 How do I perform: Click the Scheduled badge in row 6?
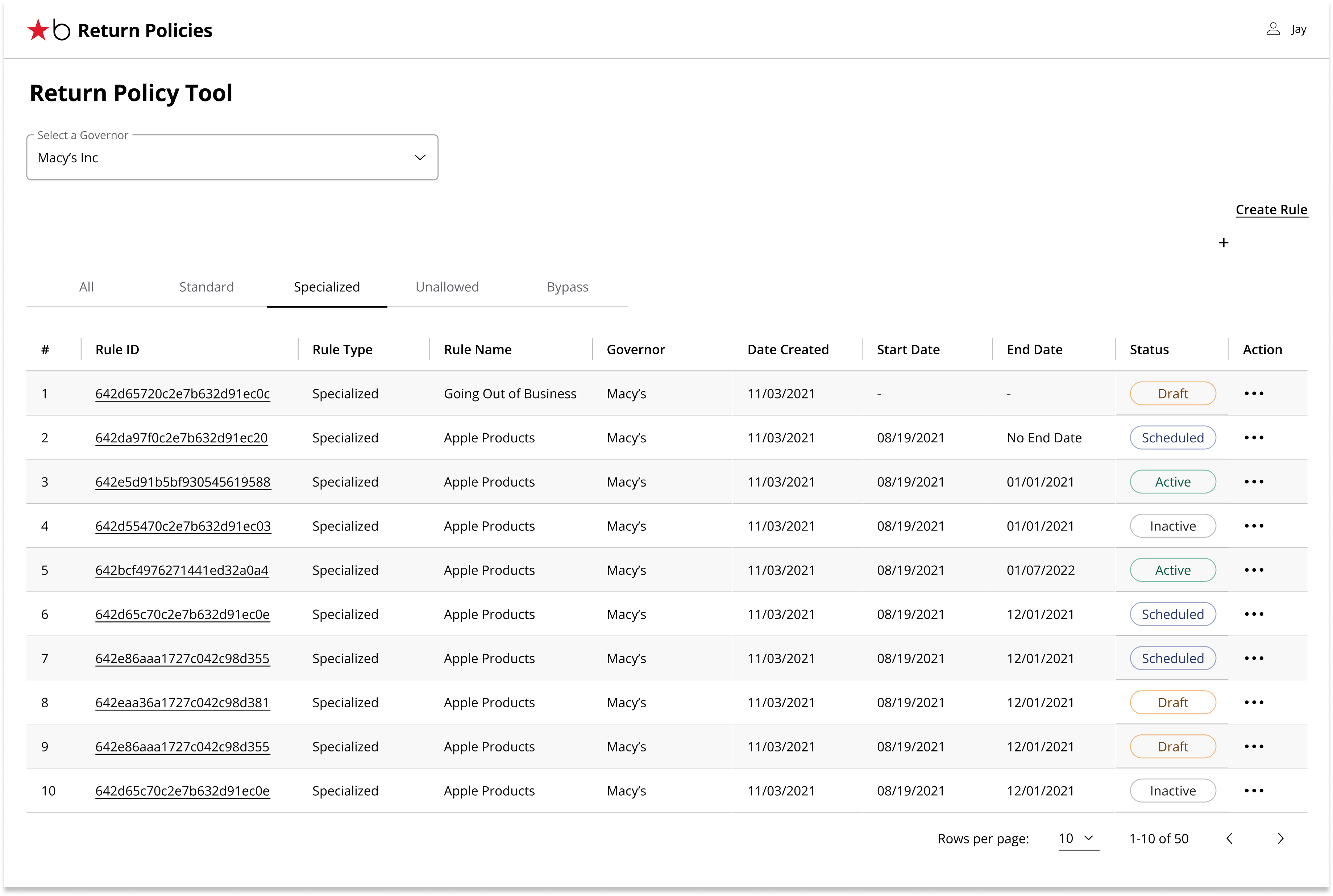click(1172, 614)
